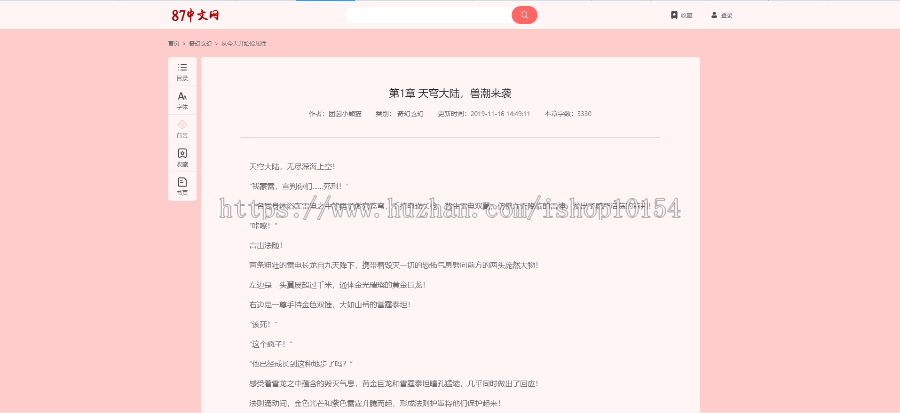Click the login user icon in header

click(714, 15)
